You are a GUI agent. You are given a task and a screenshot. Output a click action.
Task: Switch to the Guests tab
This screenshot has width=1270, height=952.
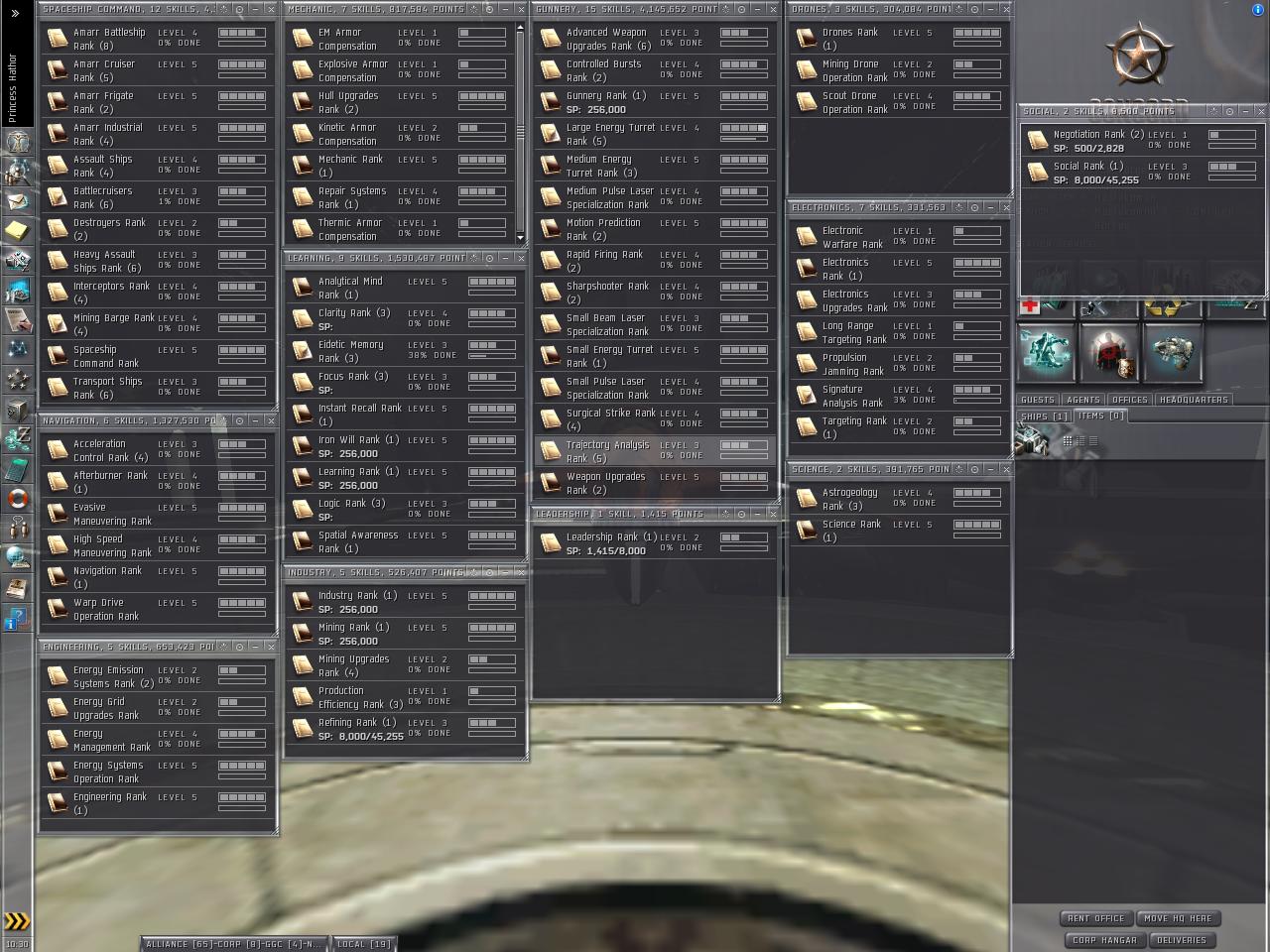coord(1038,400)
